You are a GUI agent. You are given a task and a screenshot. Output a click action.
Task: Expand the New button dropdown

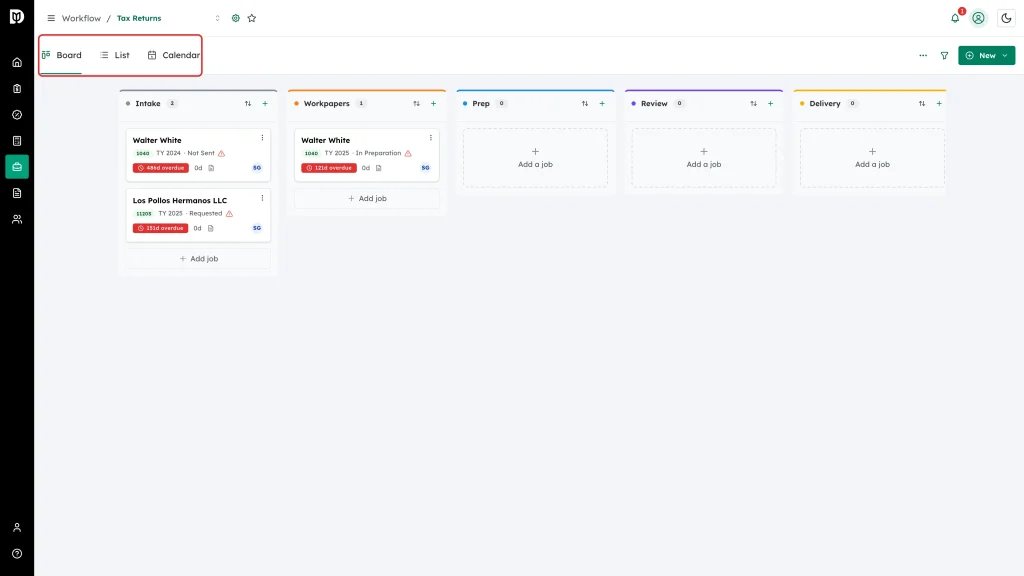click(x=1005, y=56)
